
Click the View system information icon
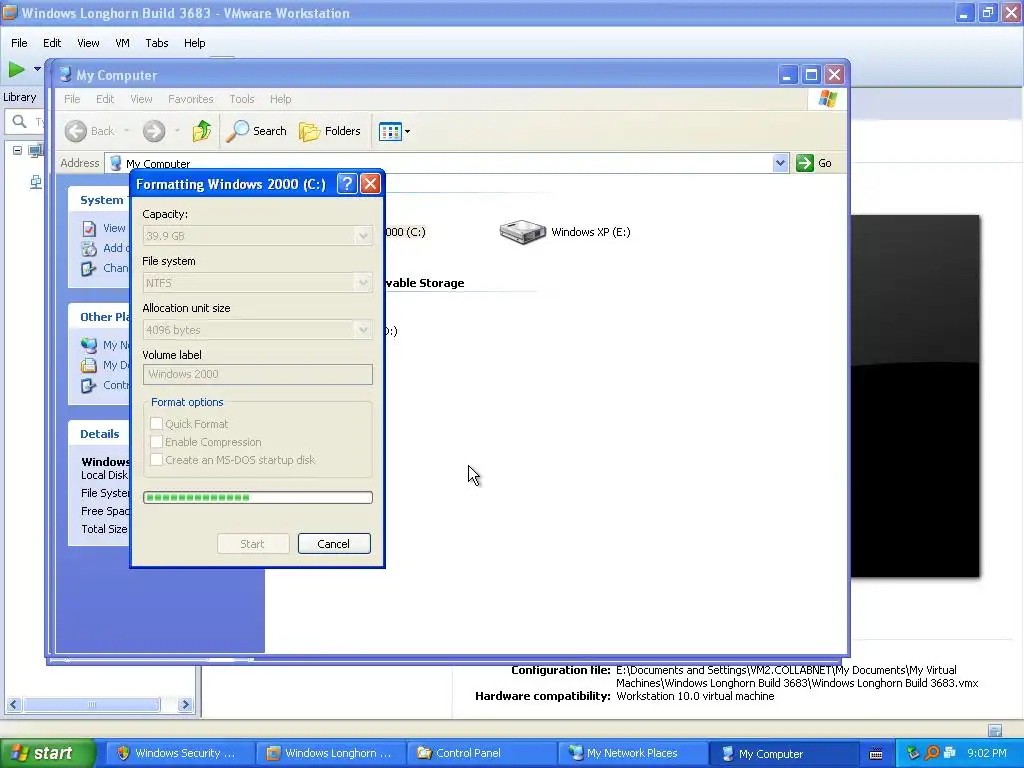[x=89, y=229]
